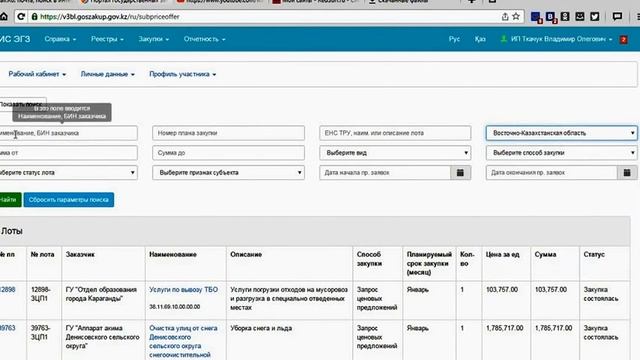This screenshot has height=360, width=640.
Task: Click the red notification badge showing 2
Action: point(624,40)
